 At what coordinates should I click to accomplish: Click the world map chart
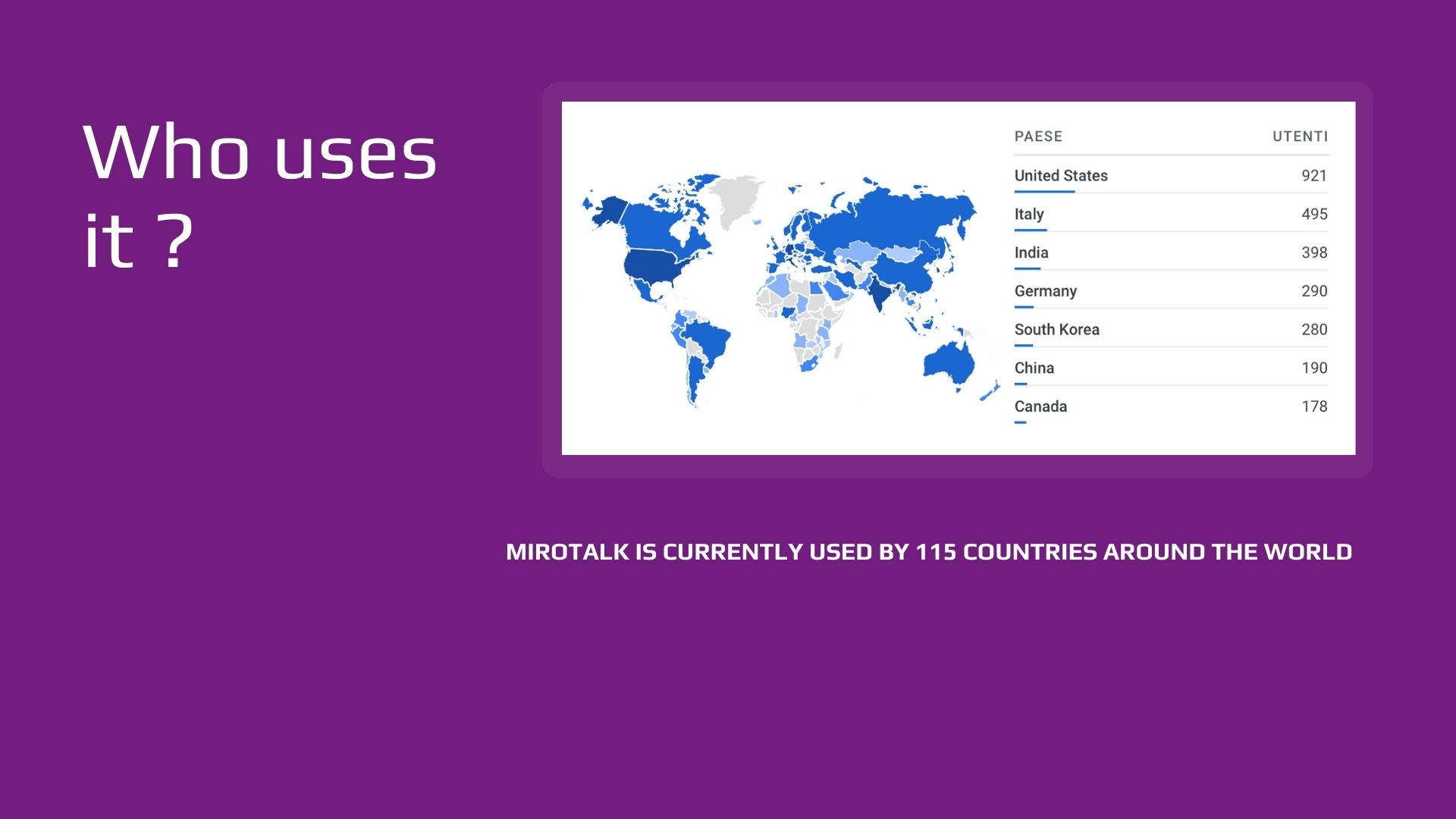790,292
